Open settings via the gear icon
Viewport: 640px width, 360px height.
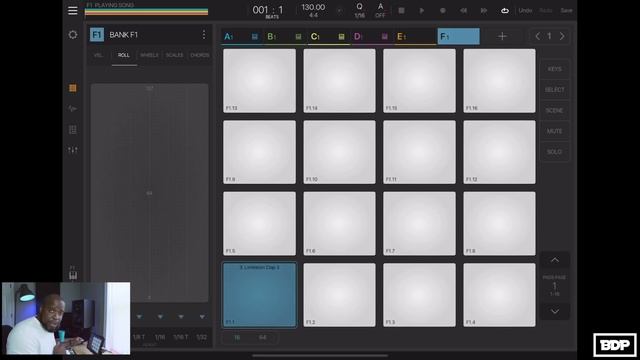73,35
